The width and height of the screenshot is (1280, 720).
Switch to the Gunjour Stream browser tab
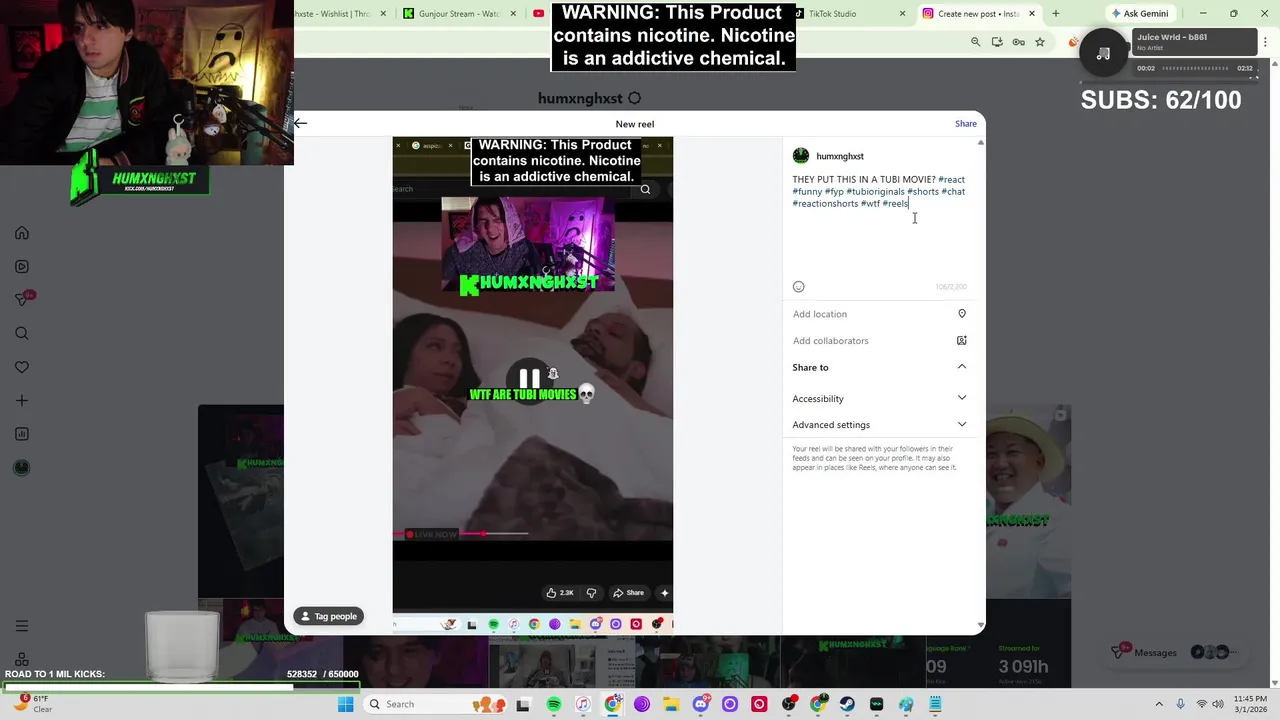point(459,14)
